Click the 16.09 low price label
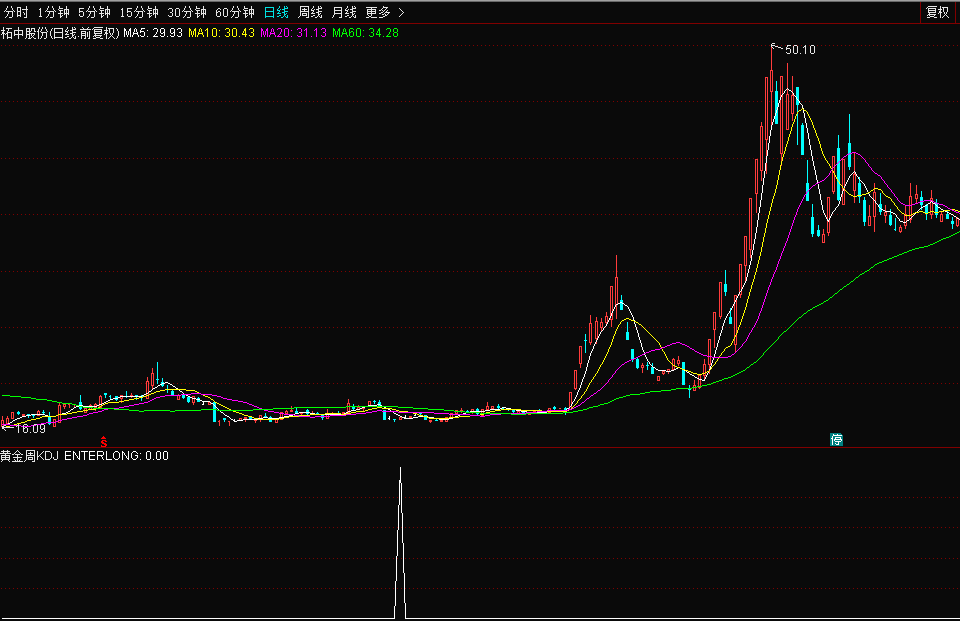Image resolution: width=960 pixels, height=621 pixels. point(31,429)
